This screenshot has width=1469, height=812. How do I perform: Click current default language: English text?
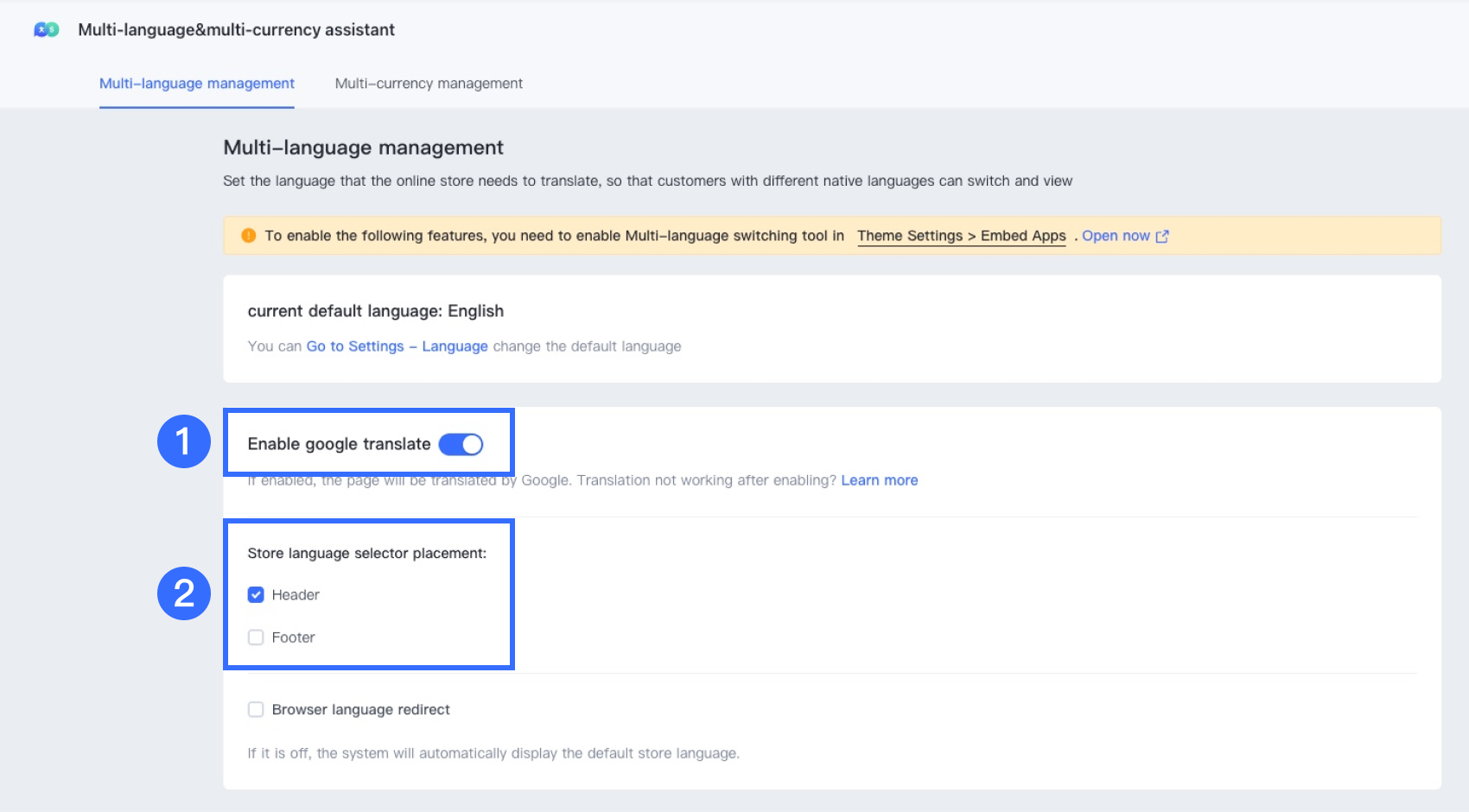tap(375, 311)
